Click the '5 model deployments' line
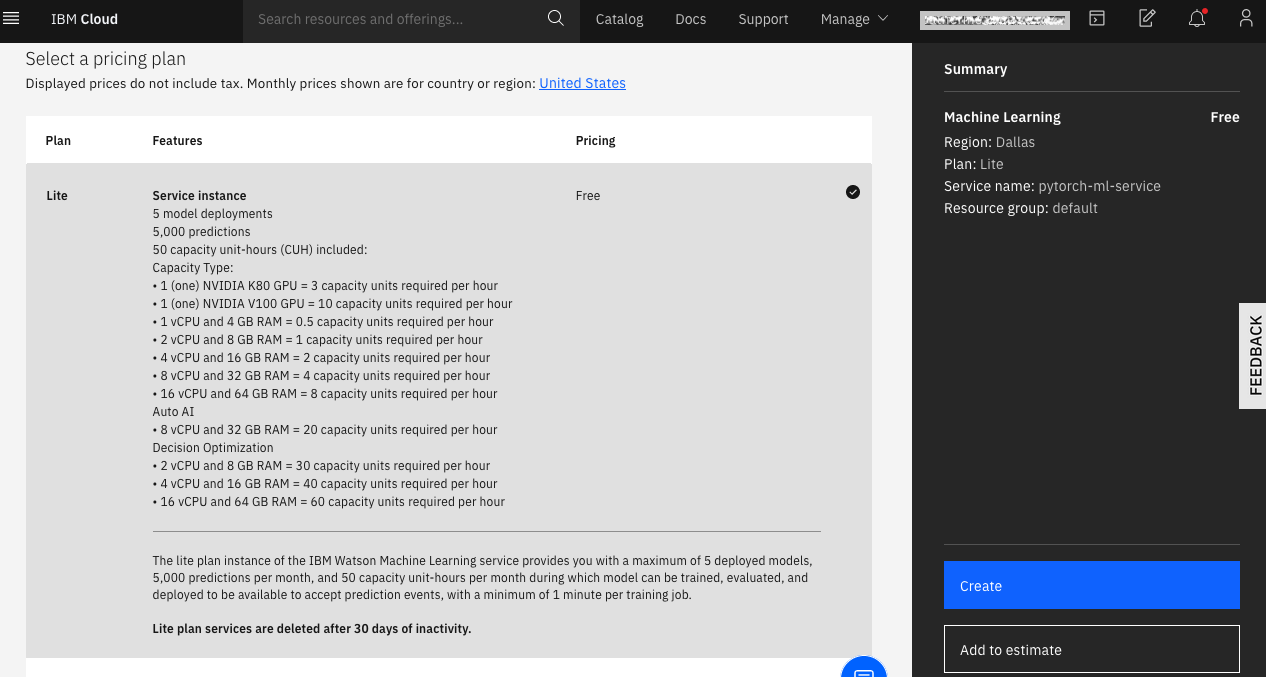1266x677 pixels. 212,214
